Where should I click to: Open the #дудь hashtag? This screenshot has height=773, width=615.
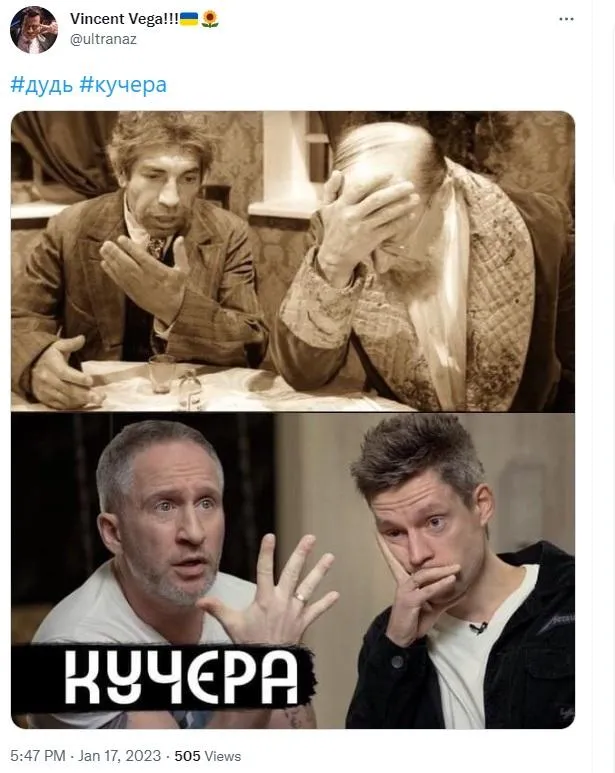coord(41,85)
